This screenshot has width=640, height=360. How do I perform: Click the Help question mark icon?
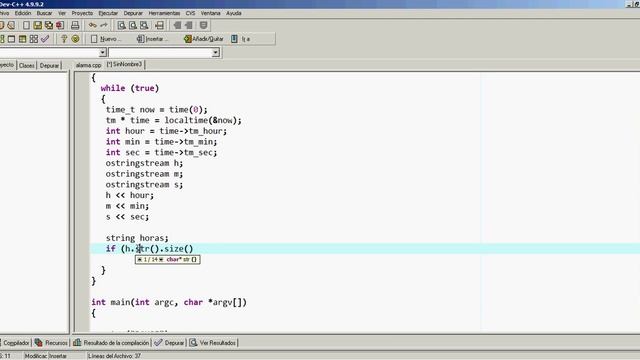point(64,39)
